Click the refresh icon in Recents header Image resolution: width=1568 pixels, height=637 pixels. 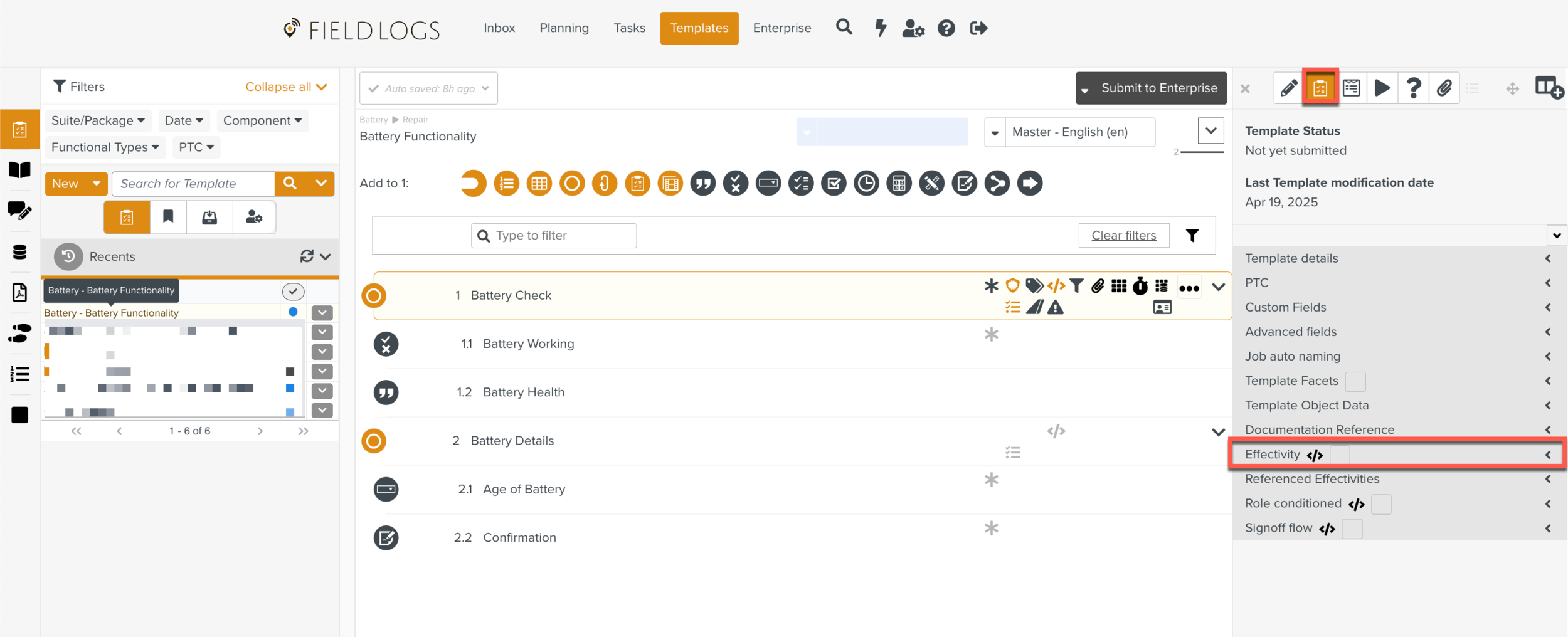click(x=307, y=256)
